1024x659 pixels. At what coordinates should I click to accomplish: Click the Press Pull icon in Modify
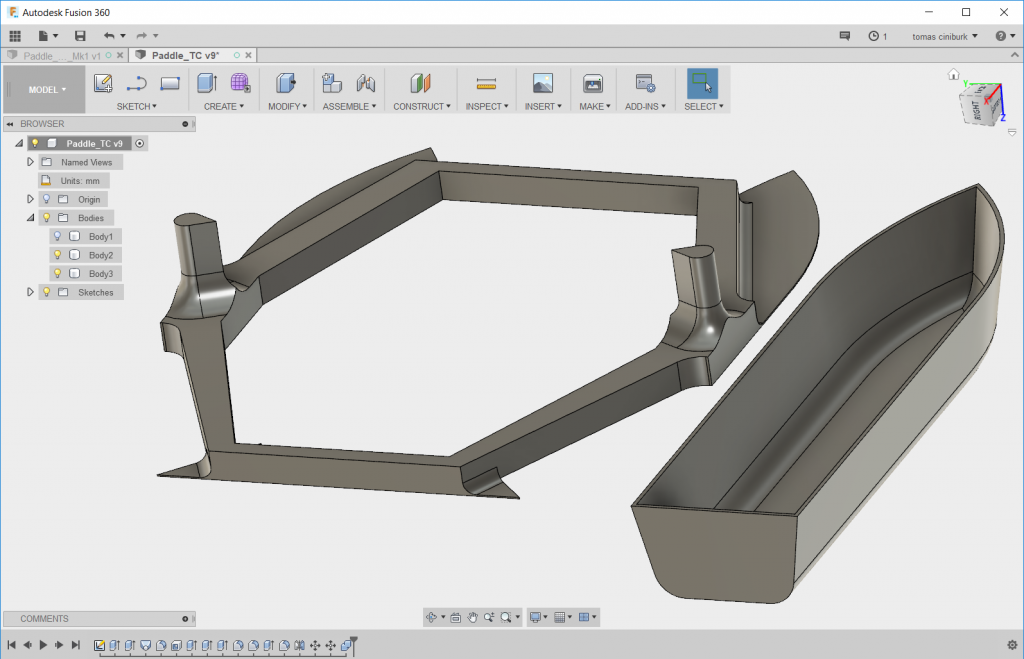tap(286, 84)
